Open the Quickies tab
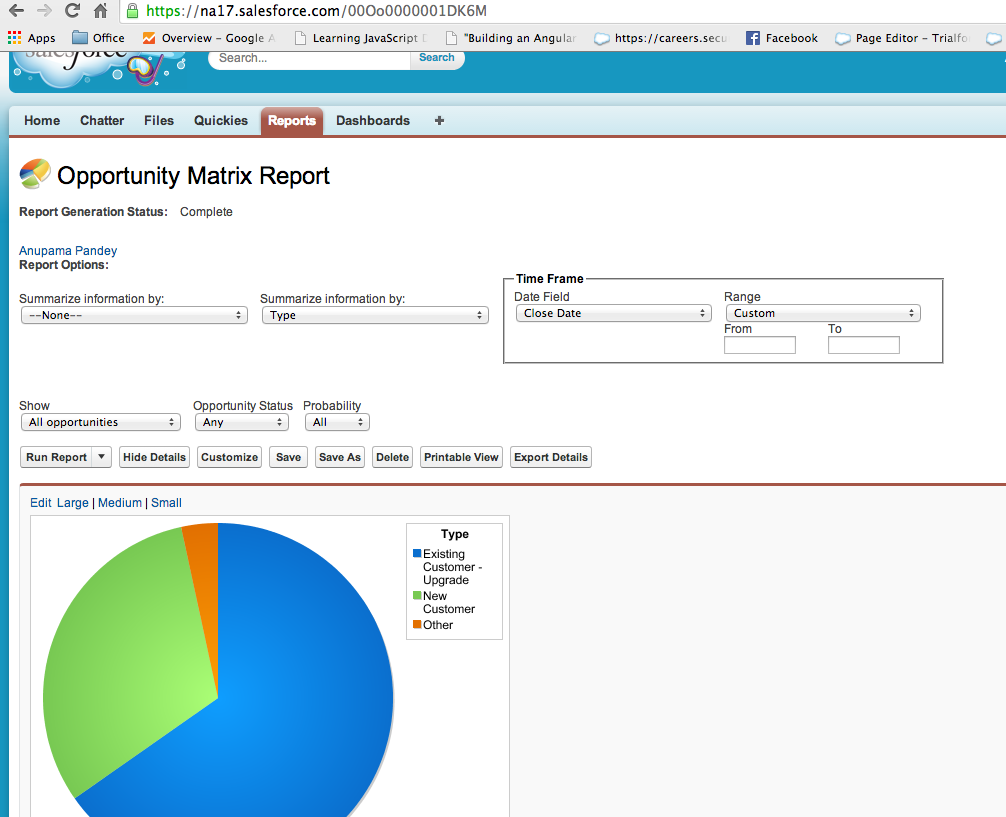This screenshot has width=1006, height=817. (x=221, y=121)
